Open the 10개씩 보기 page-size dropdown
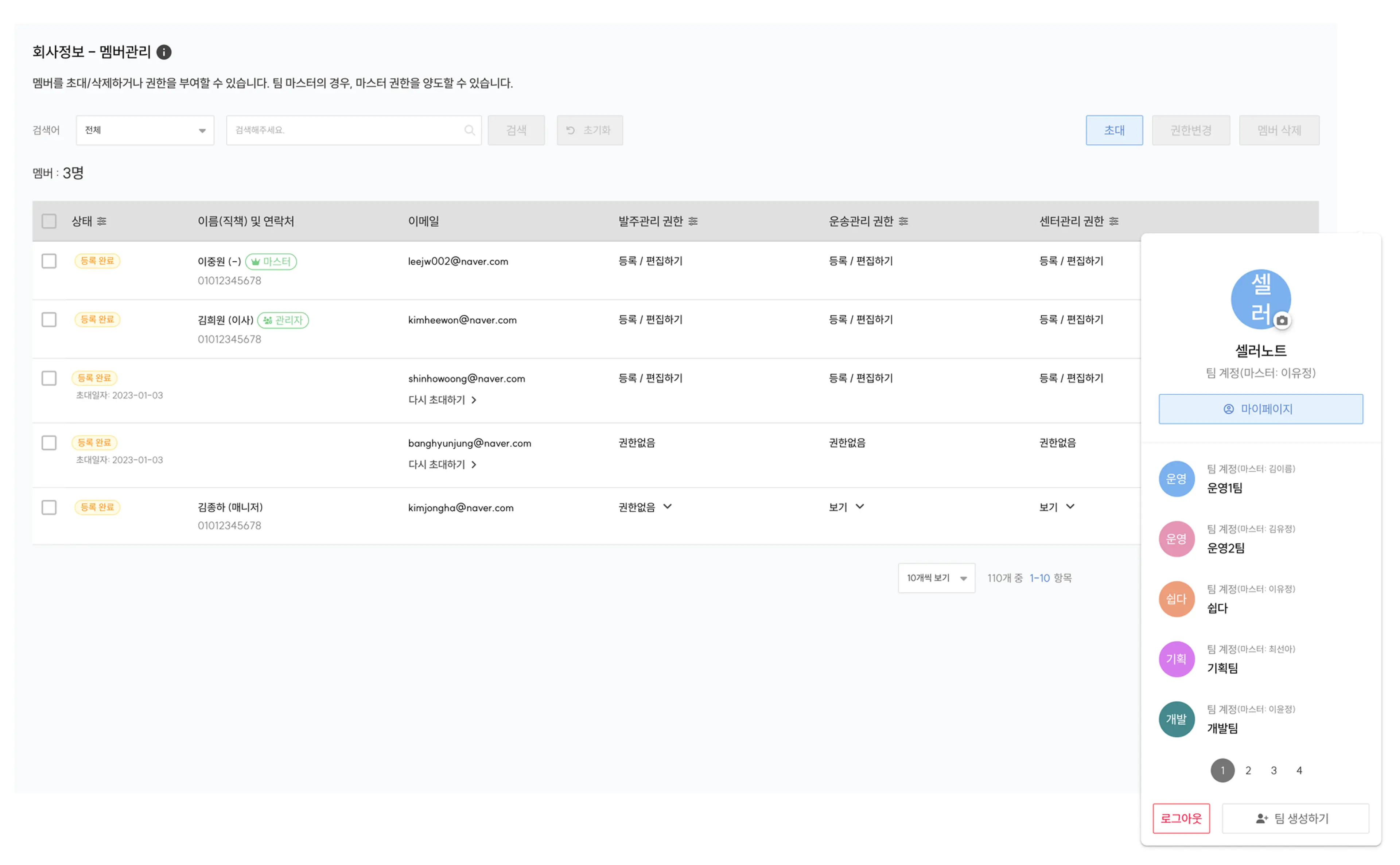1400x865 pixels. coord(936,578)
